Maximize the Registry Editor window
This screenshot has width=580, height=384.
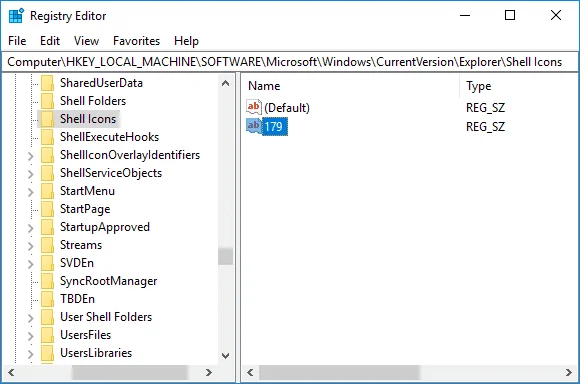tap(510, 16)
